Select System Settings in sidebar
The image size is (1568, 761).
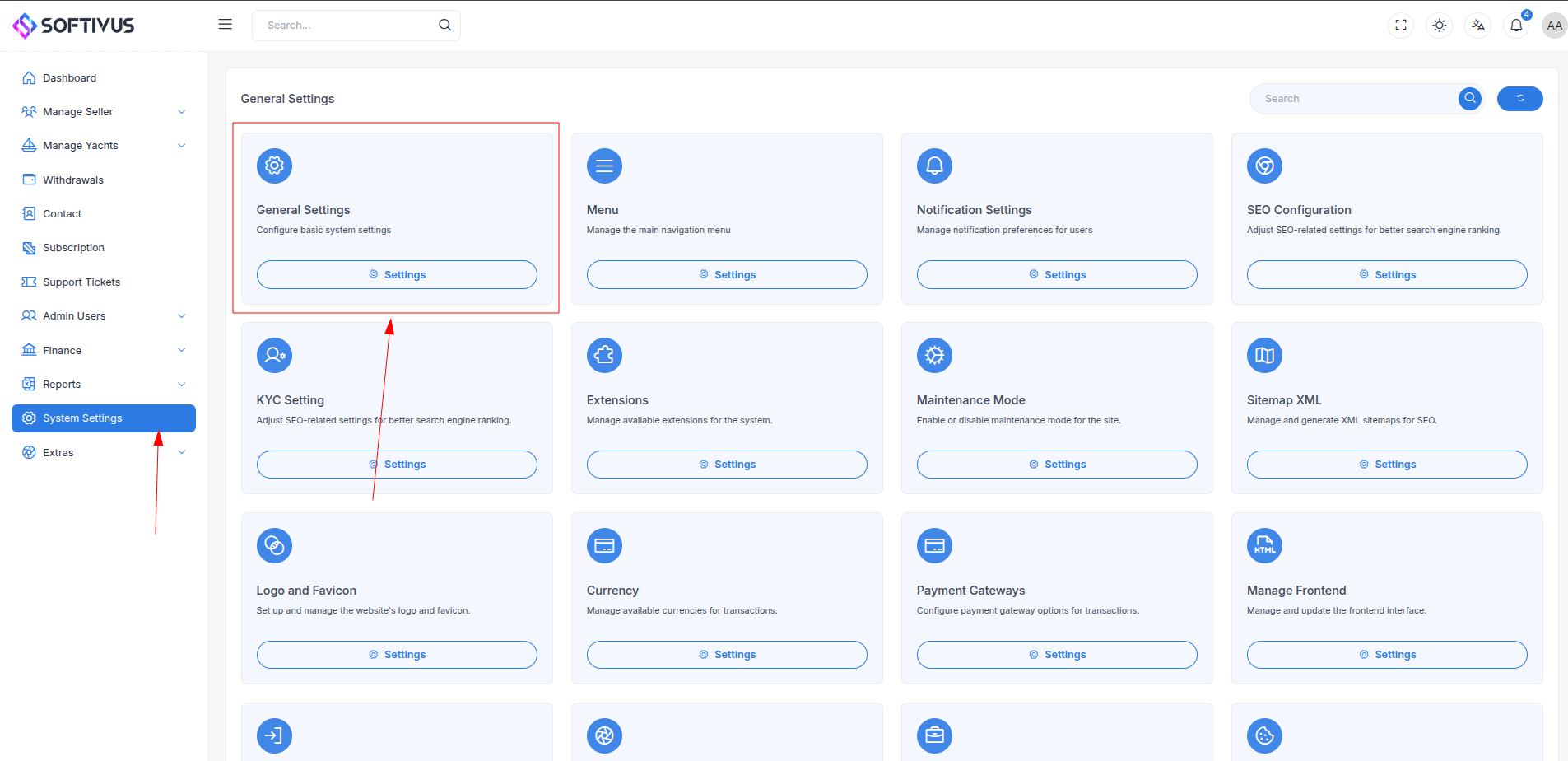click(104, 418)
